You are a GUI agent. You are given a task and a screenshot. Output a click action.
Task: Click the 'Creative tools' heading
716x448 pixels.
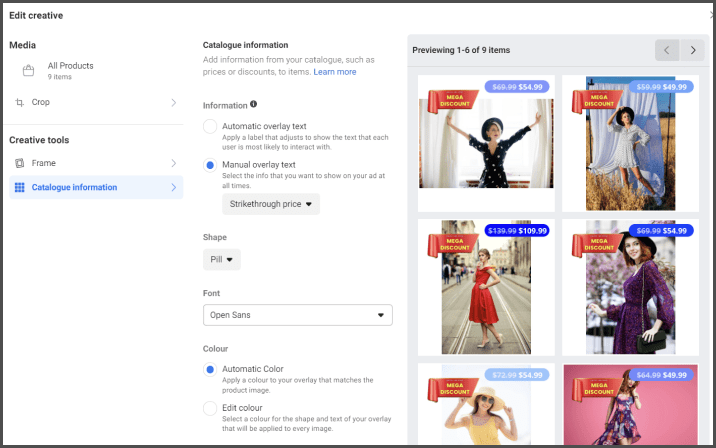[39, 140]
